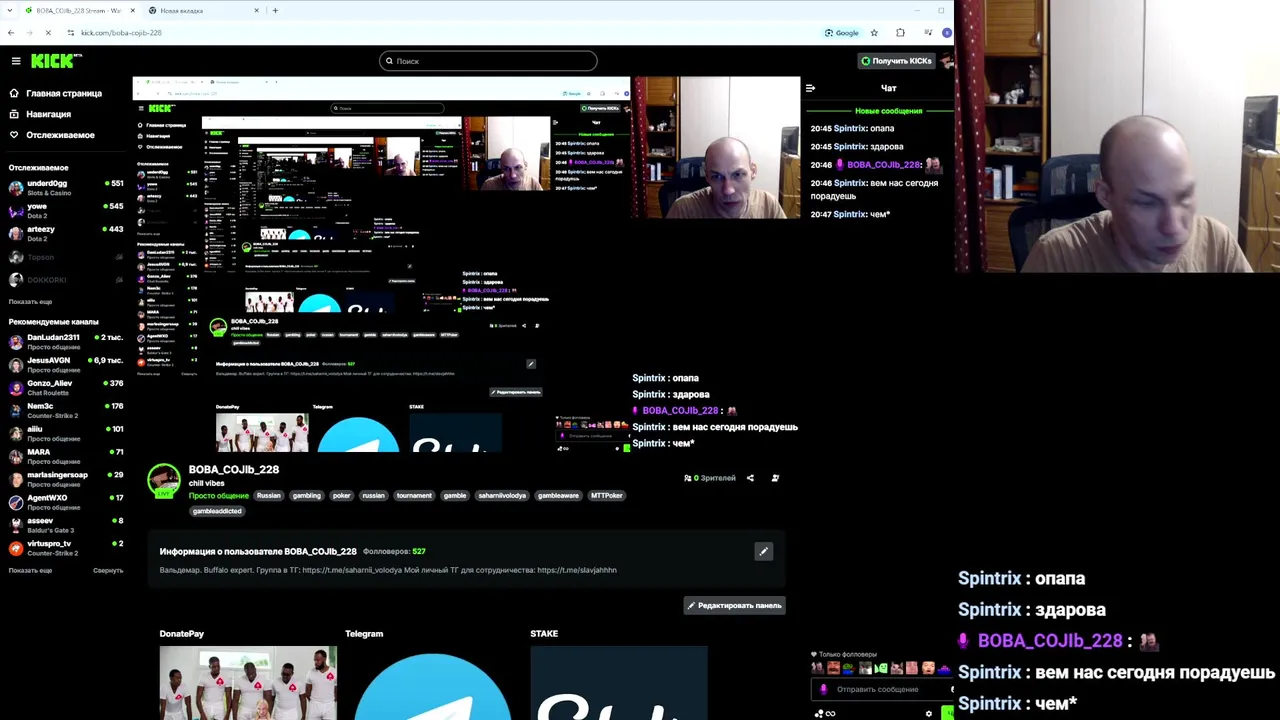Open the Google lens chip in address bar
The height and width of the screenshot is (720, 1280).
pos(842,33)
